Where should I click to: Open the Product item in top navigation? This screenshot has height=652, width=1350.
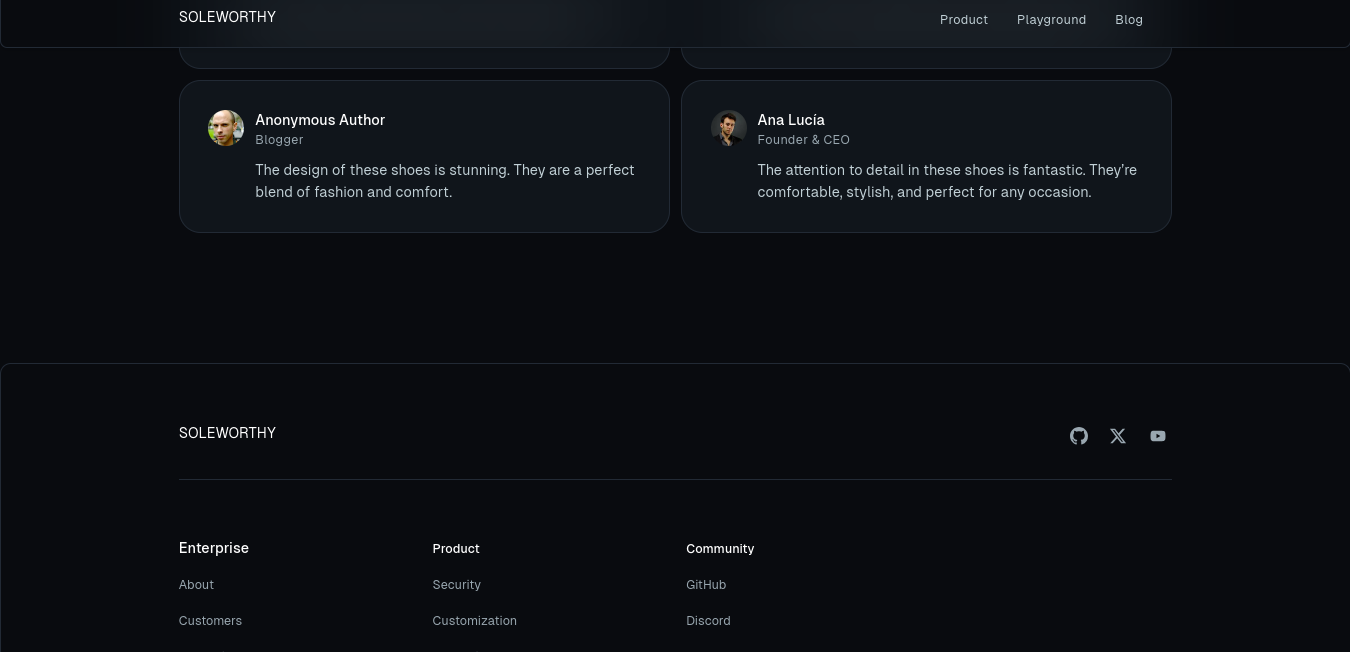[963, 20]
